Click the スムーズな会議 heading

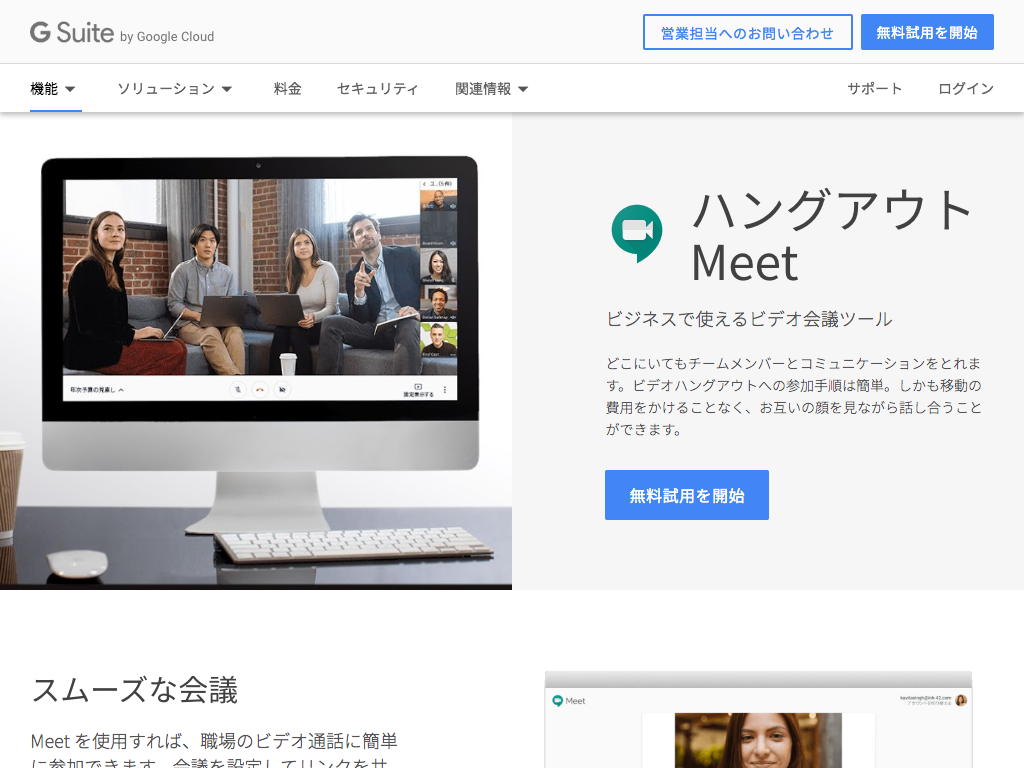click(x=135, y=690)
